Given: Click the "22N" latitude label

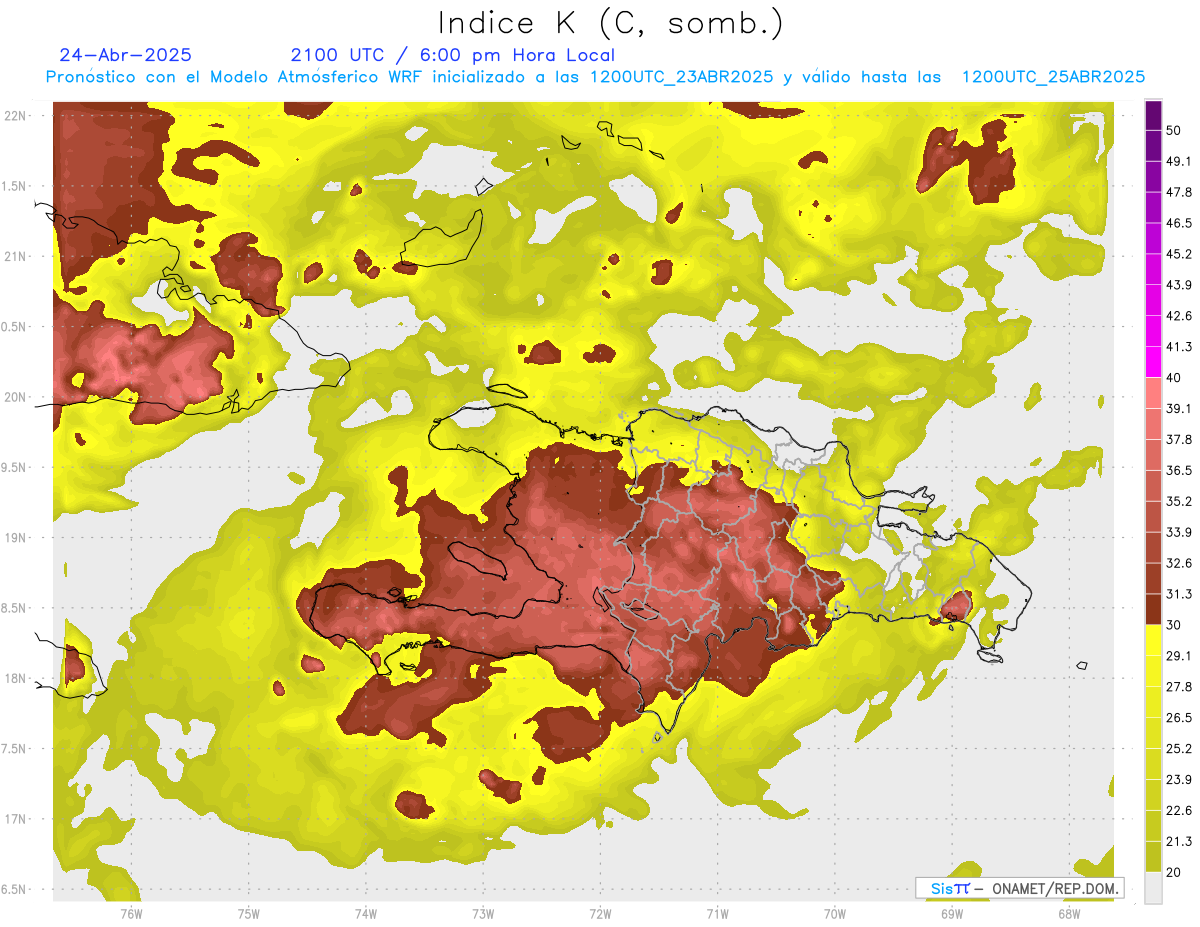Looking at the screenshot, I should click(15, 116).
